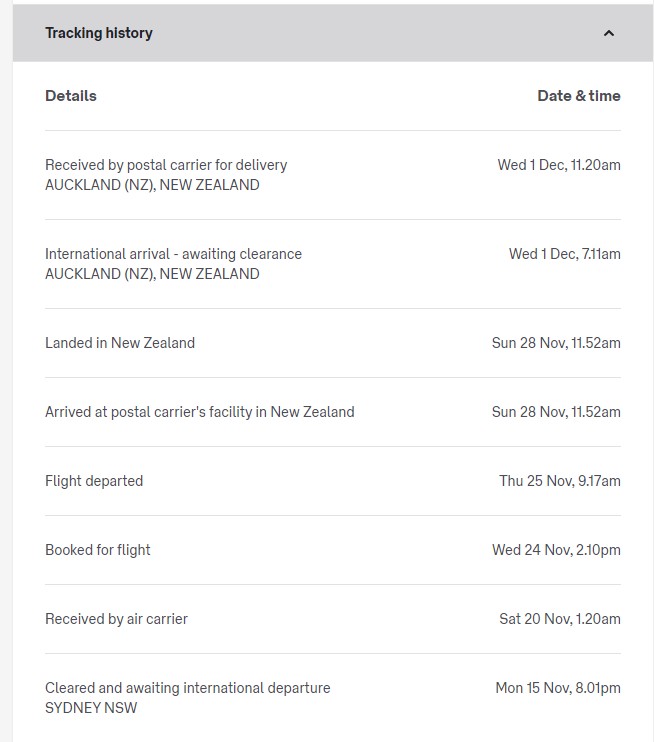The height and width of the screenshot is (742, 654).
Task: Click the Wed 1 Dec, 11.20am timestamp
Action: coord(559,165)
